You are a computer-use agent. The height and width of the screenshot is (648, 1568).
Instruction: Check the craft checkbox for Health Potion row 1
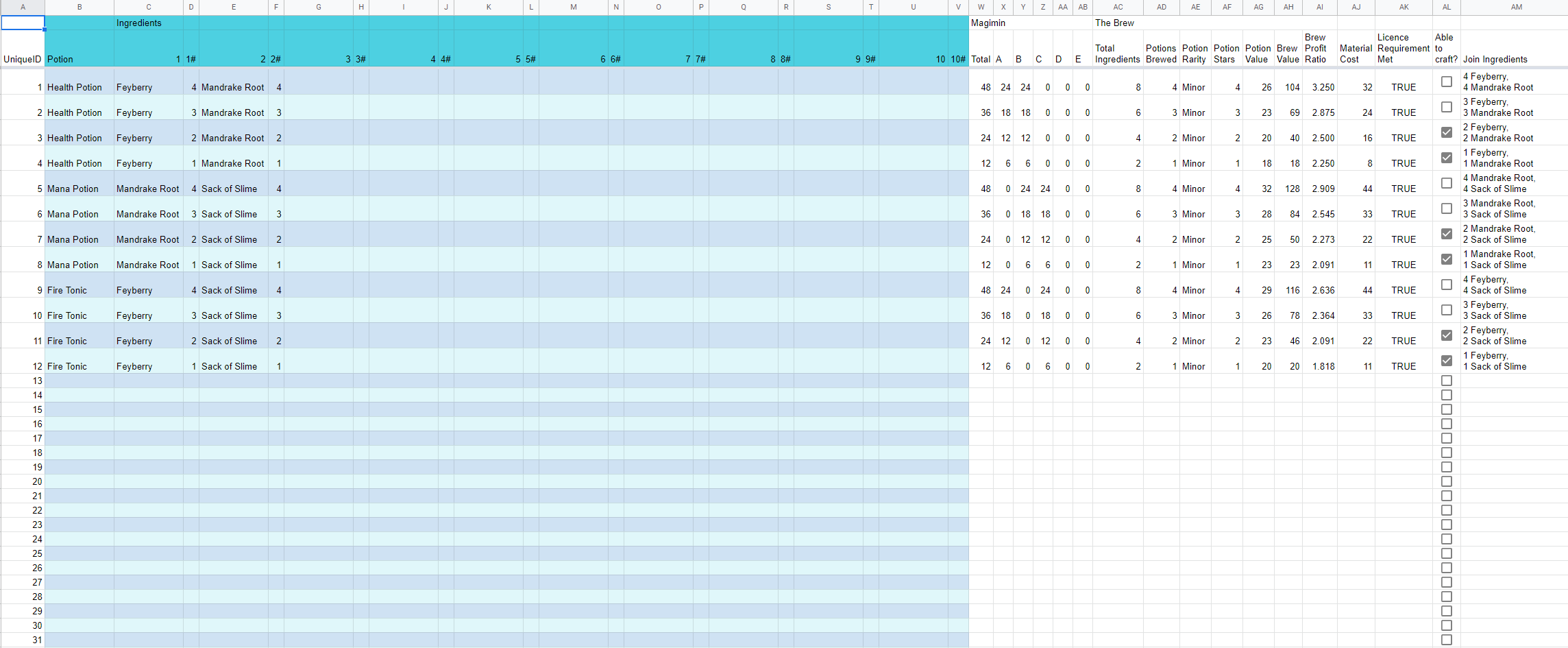[x=1446, y=82]
